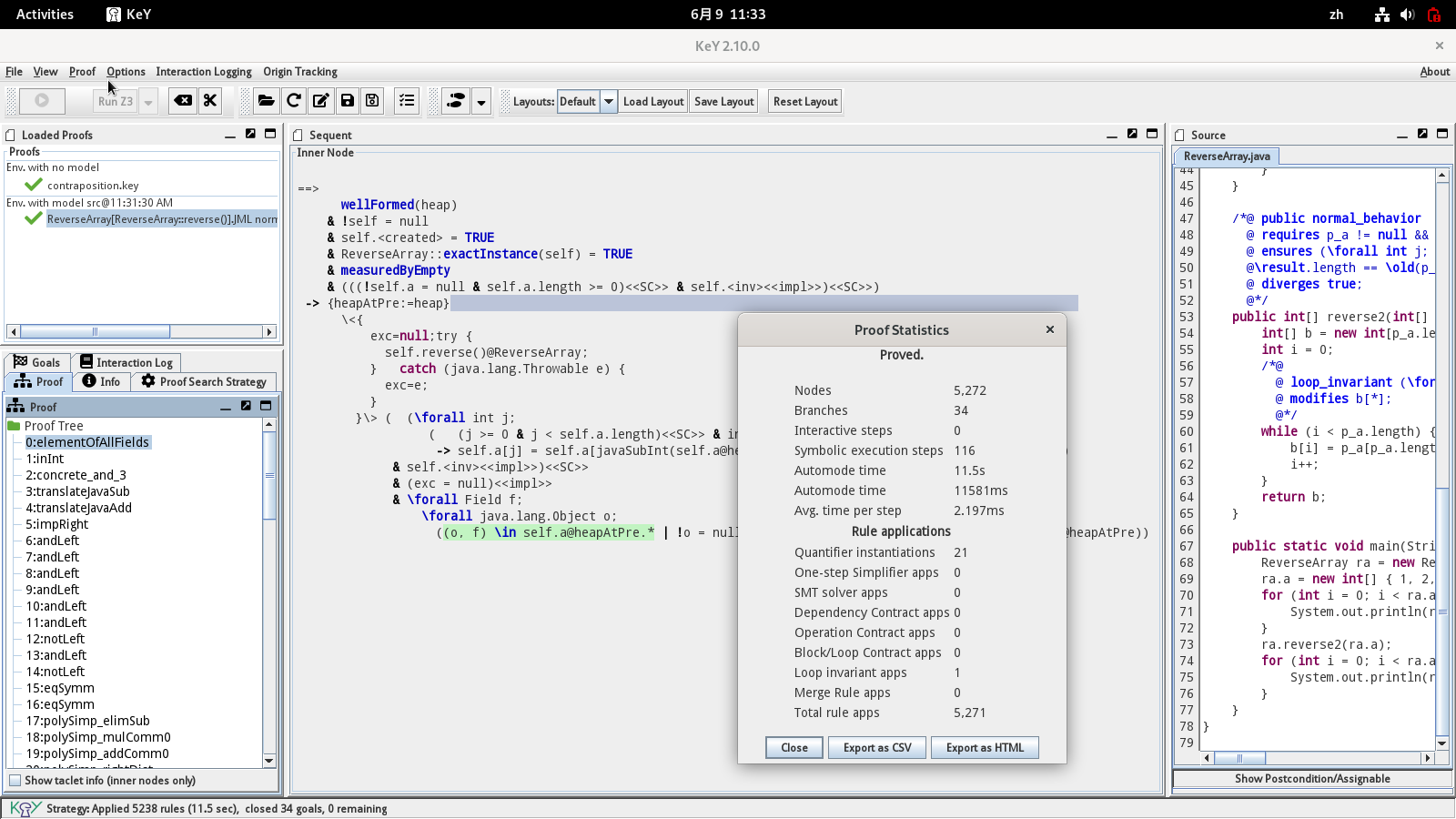The width and height of the screenshot is (1456, 819).
Task: Switch to the Goals tab
Action: (37, 362)
